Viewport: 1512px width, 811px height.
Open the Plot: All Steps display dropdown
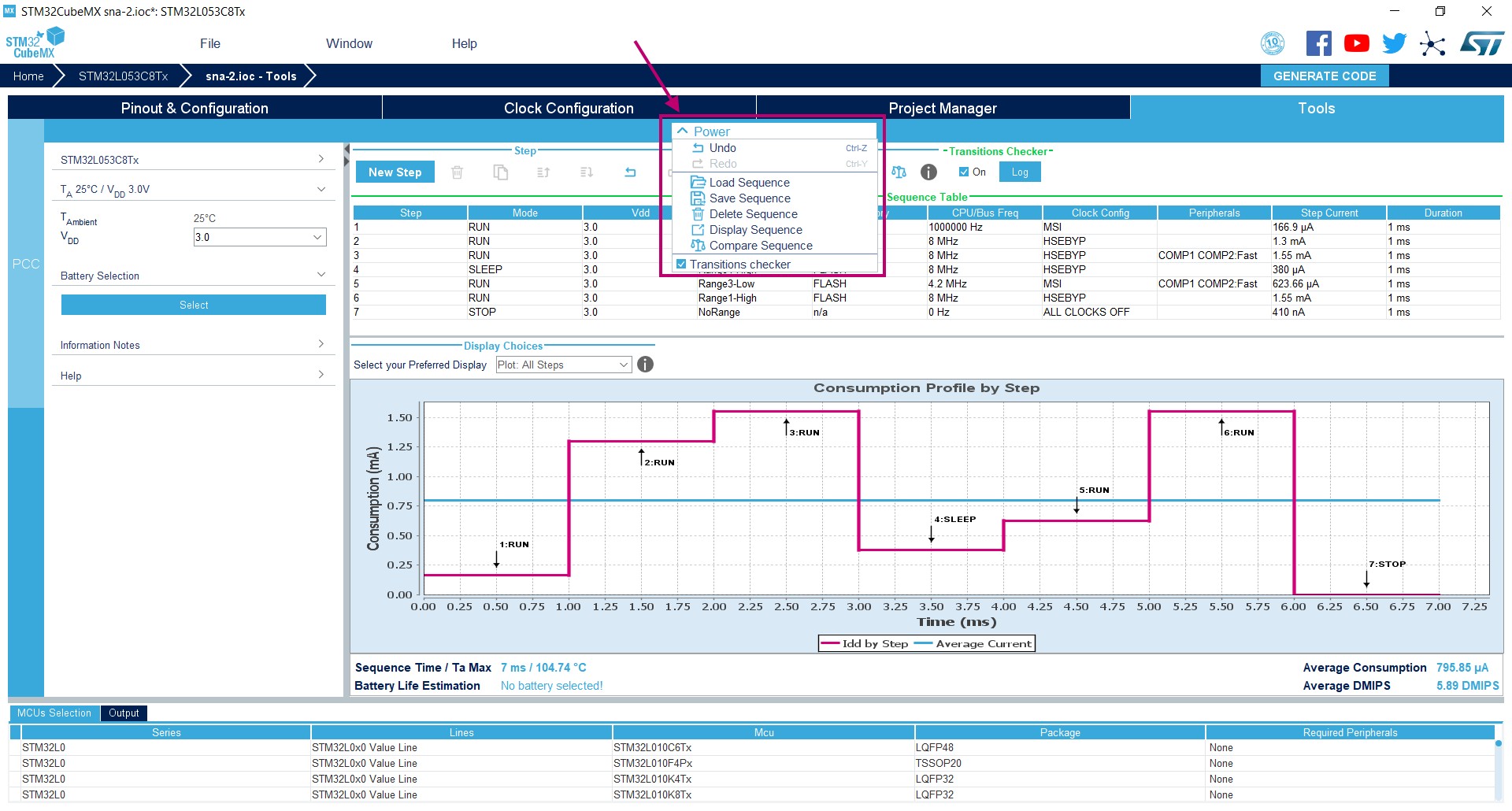[564, 365]
